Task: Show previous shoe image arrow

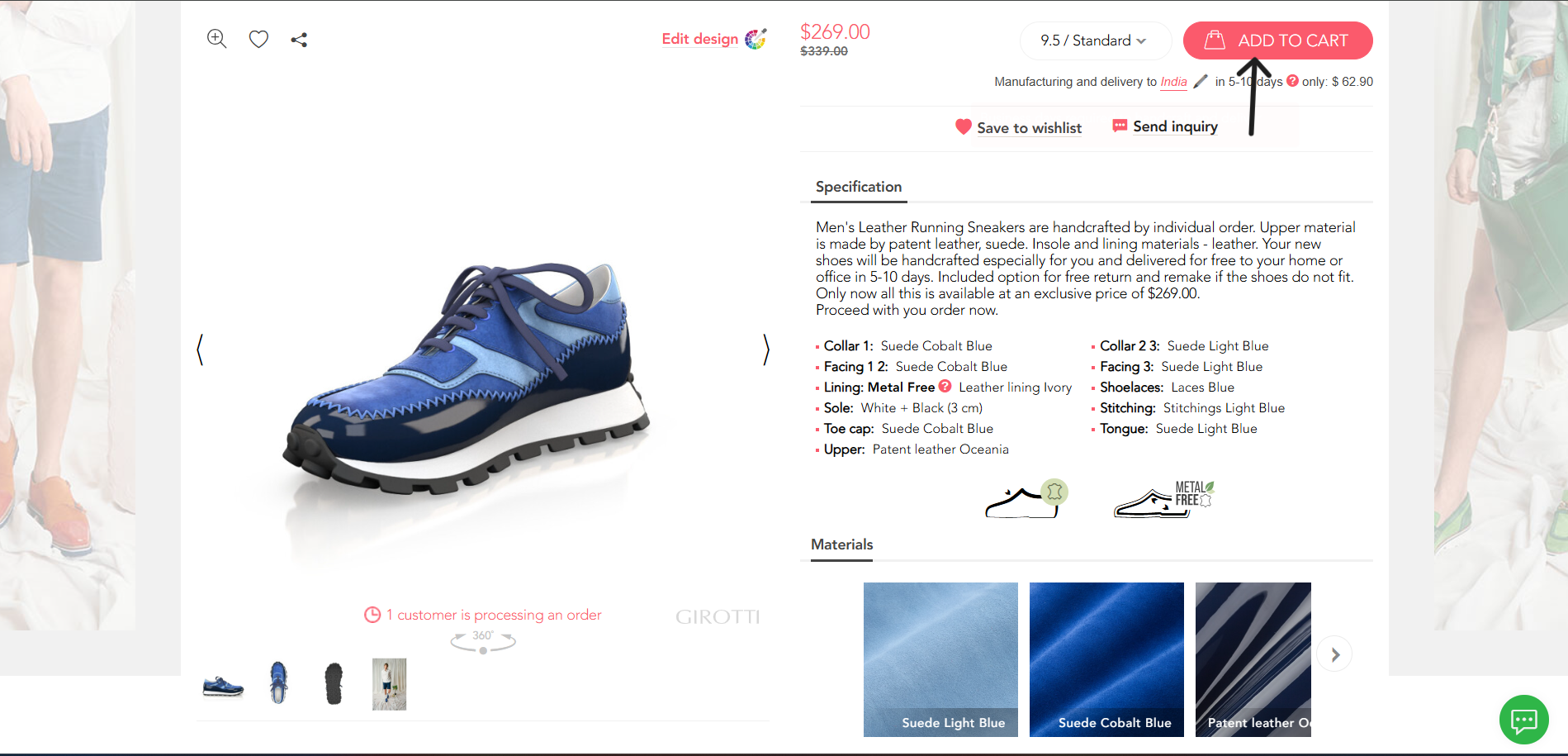Action: click(x=200, y=349)
